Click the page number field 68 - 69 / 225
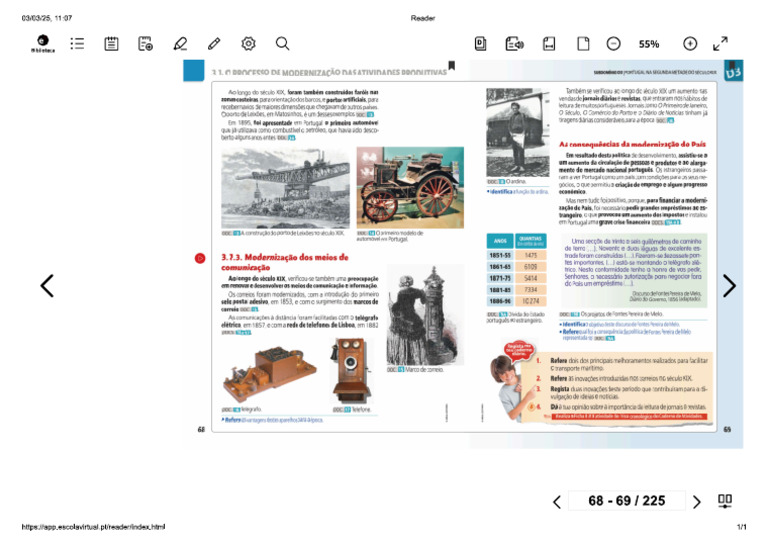Viewport: 768px width, 543px height. pyautogui.click(x=626, y=501)
